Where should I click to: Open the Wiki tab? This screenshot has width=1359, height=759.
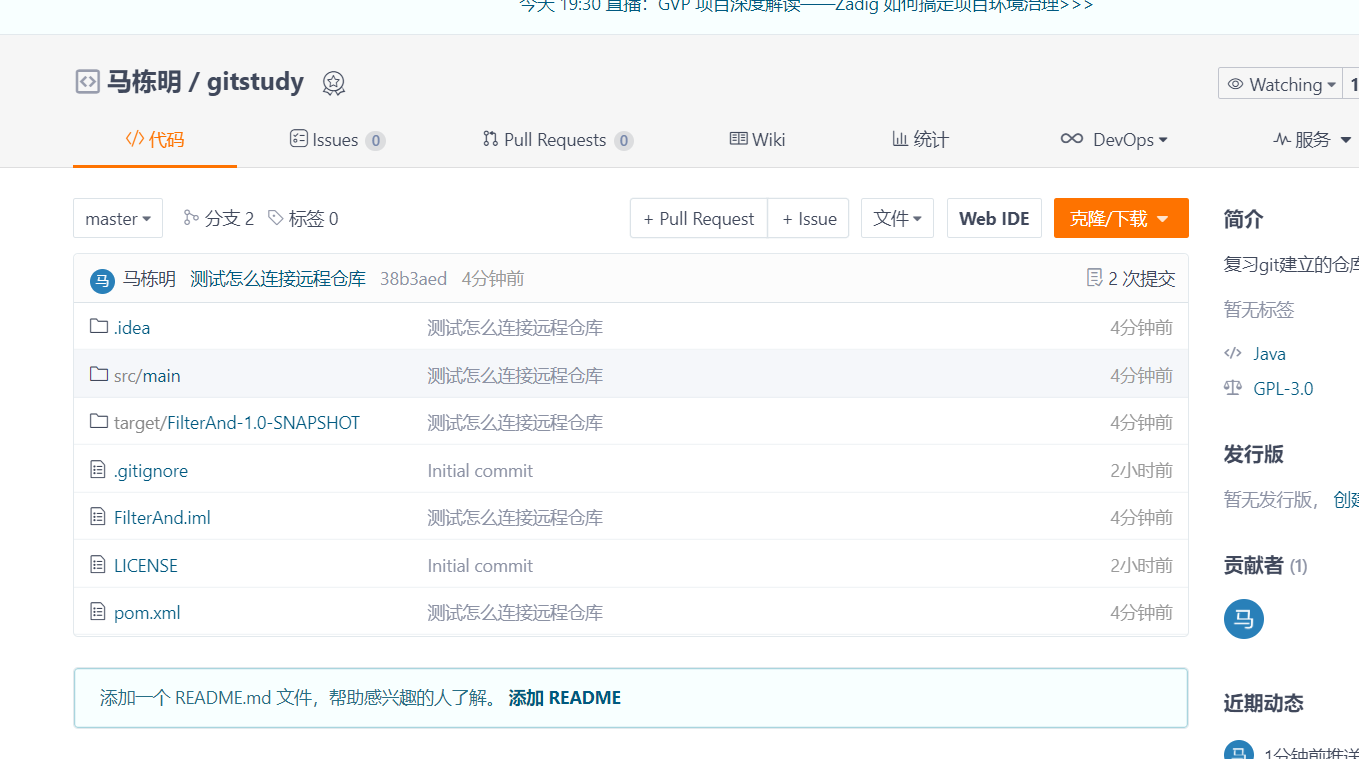click(x=757, y=140)
